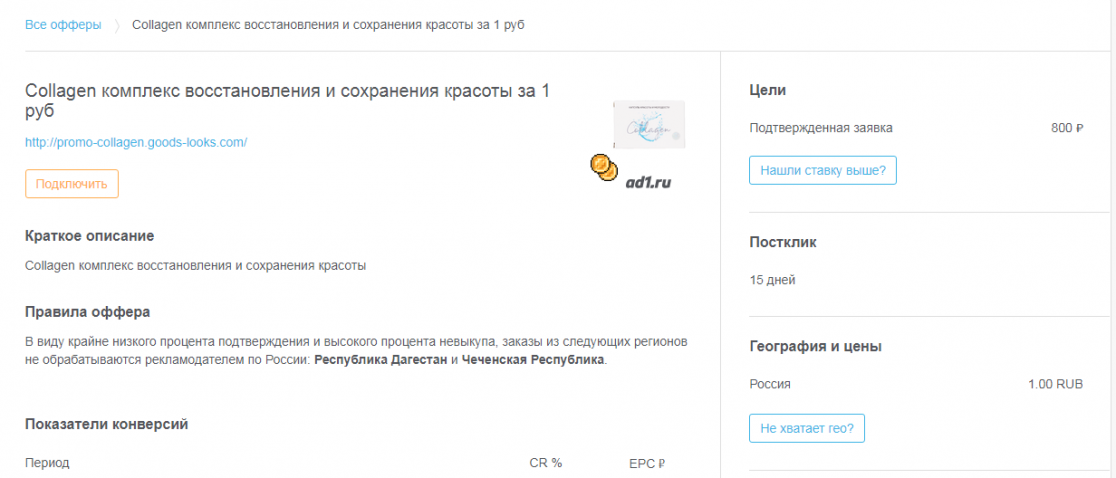This screenshot has width=1116, height=478.
Task: Click the 800 ₽ payout value
Action: tap(1067, 128)
